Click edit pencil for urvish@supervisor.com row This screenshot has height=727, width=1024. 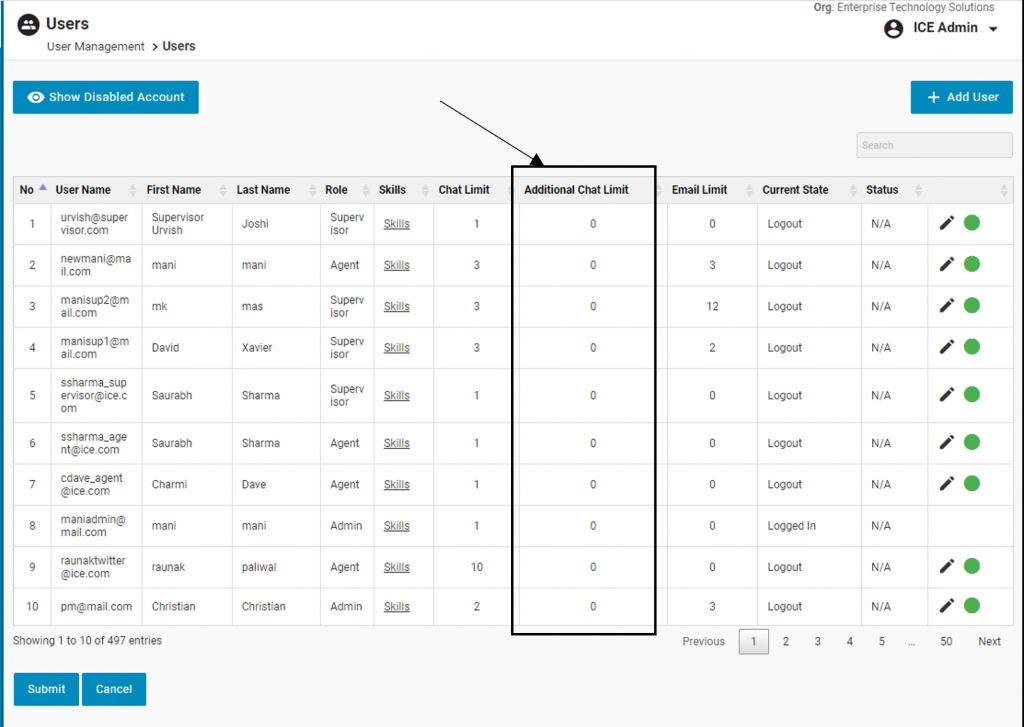[947, 223]
